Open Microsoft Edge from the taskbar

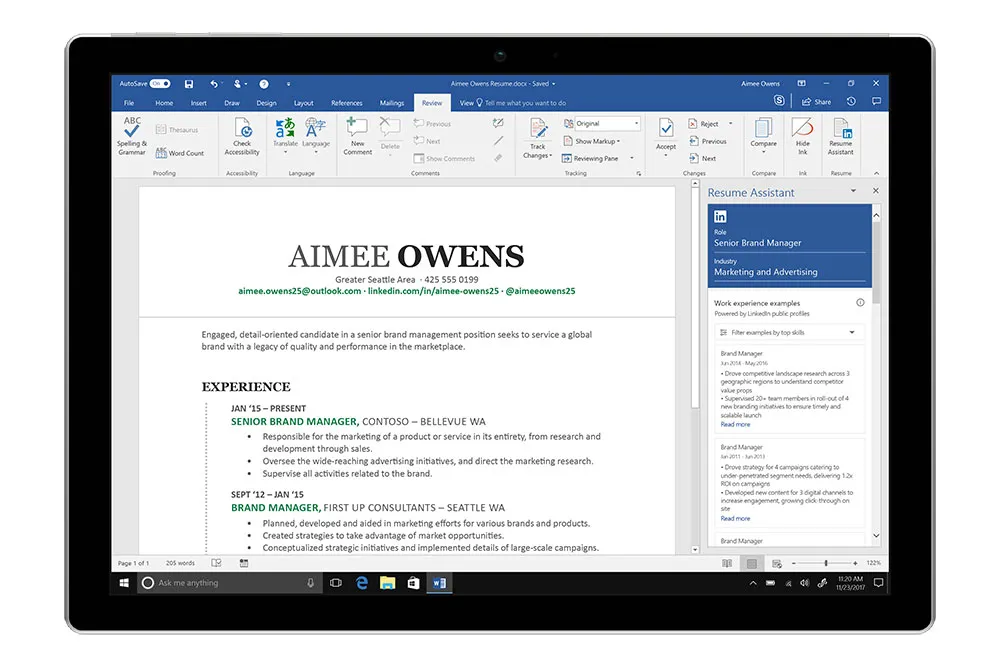point(362,582)
